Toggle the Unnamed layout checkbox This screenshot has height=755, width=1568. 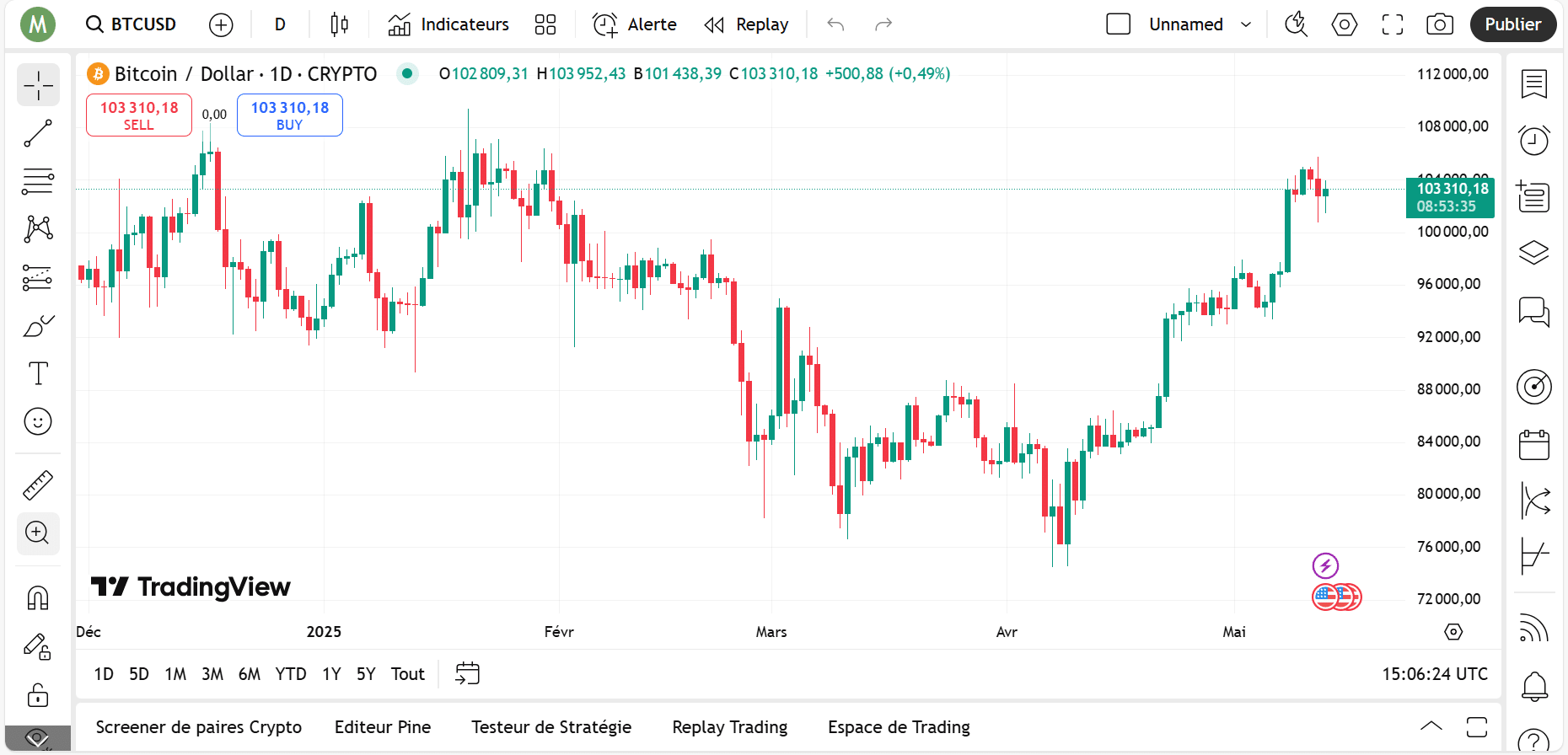1118,24
